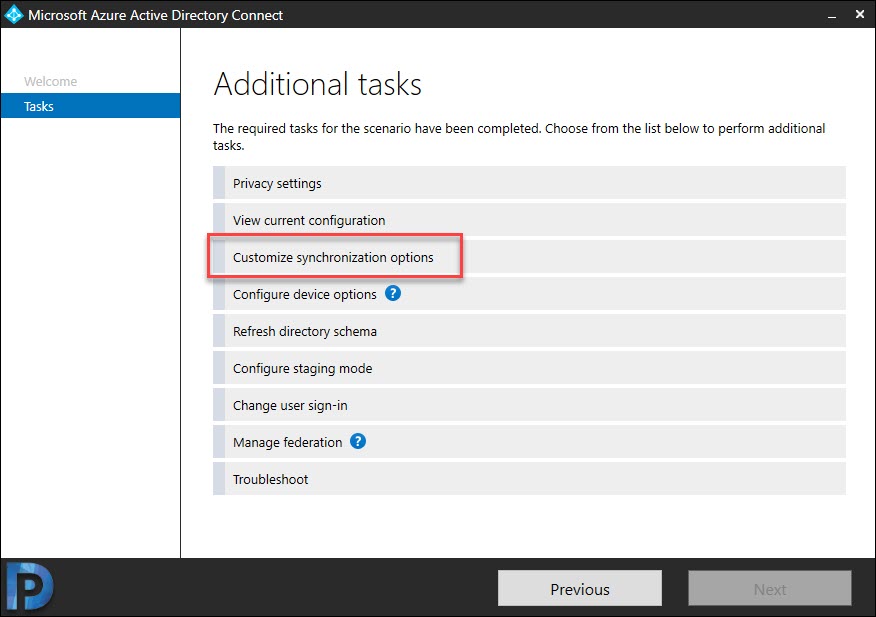Open Privacy settings task
The height and width of the screenshot is (617, 876).
coord(529,183)
